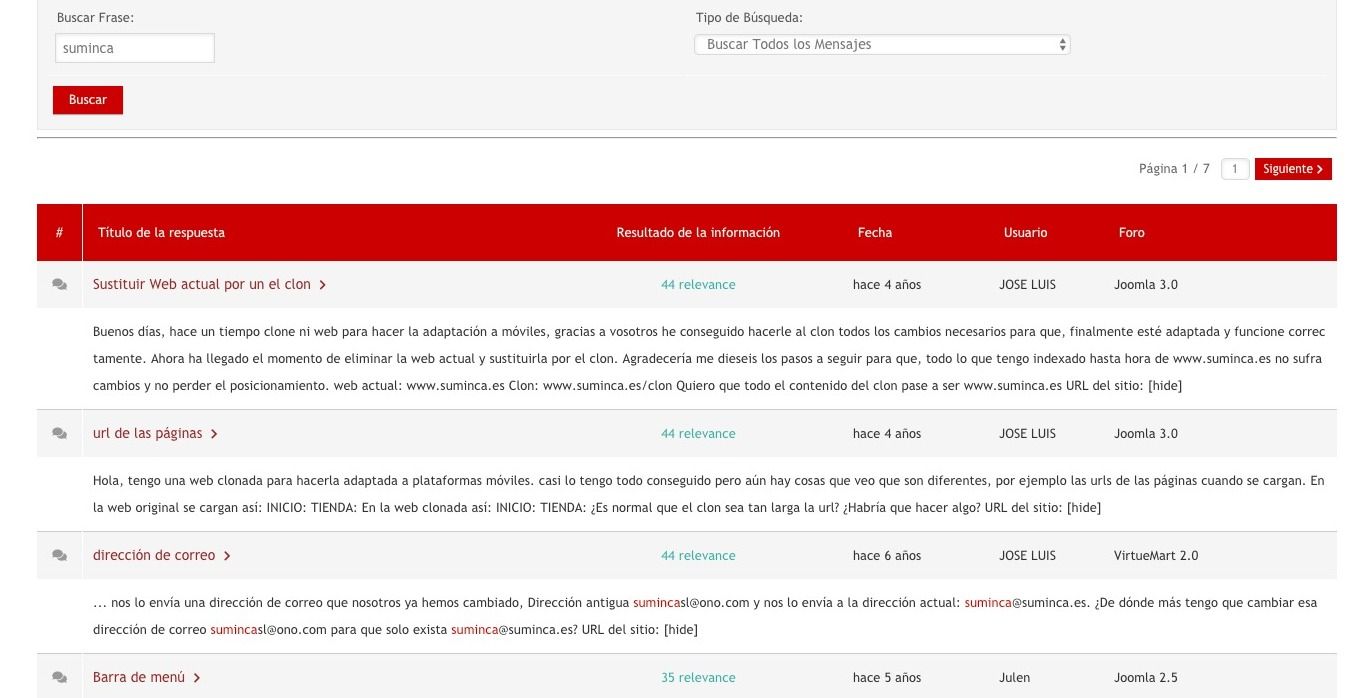Click chevron arrow after 'url de las páginas'

coord(215,434)
